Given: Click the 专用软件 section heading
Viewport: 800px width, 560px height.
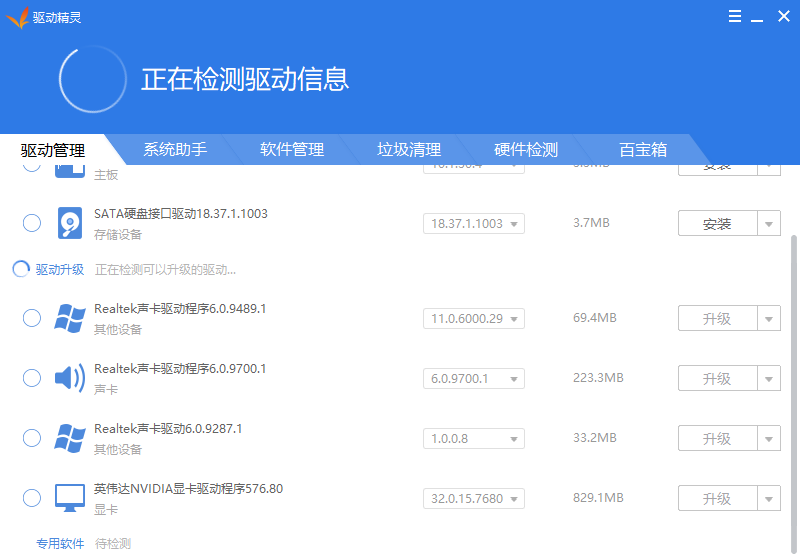Looking at the screenshot, I should pos(60,544).
